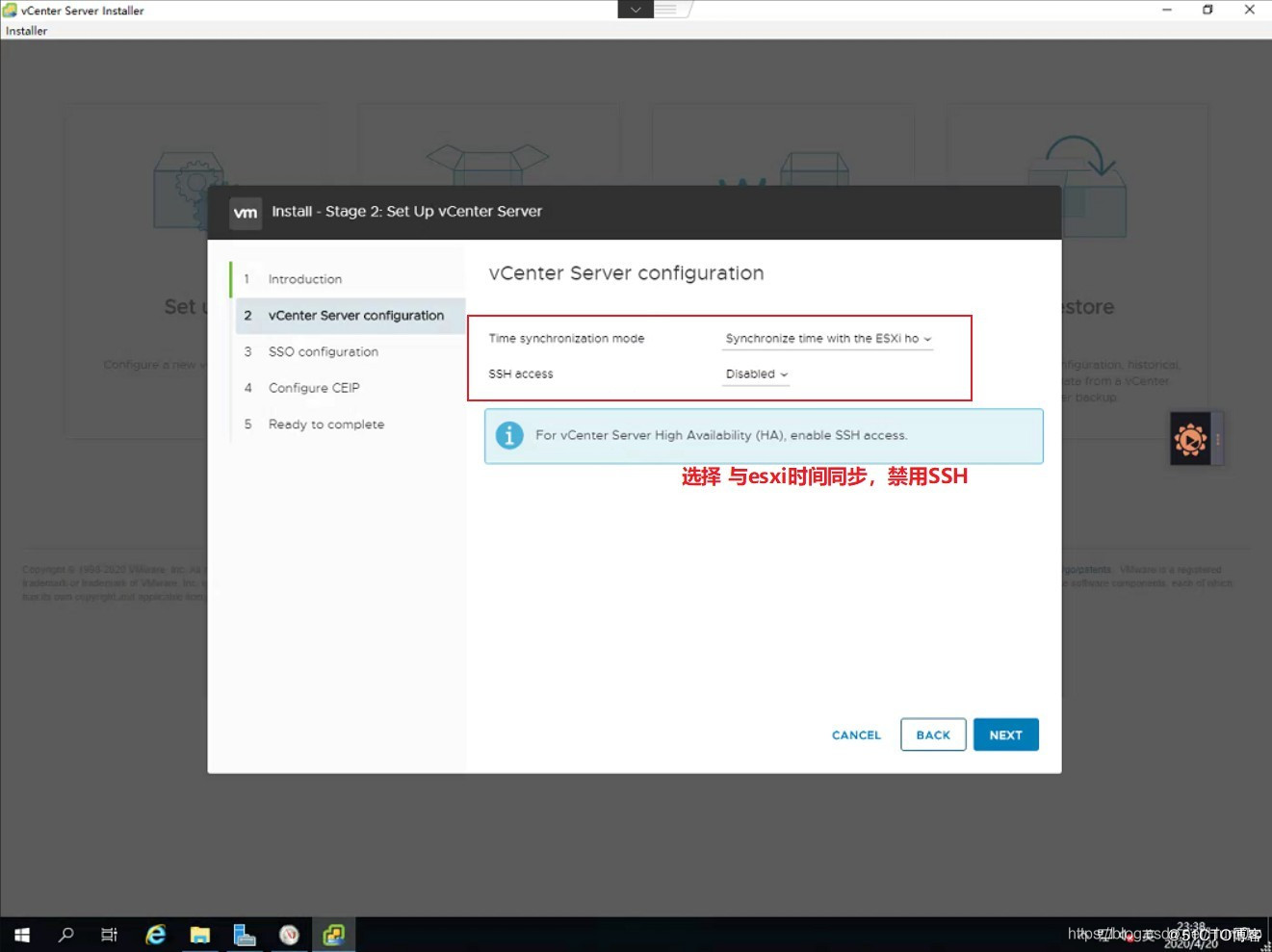
Task: Click the vCenter Server Installer taskbar icon
Action: click(334, 934)
